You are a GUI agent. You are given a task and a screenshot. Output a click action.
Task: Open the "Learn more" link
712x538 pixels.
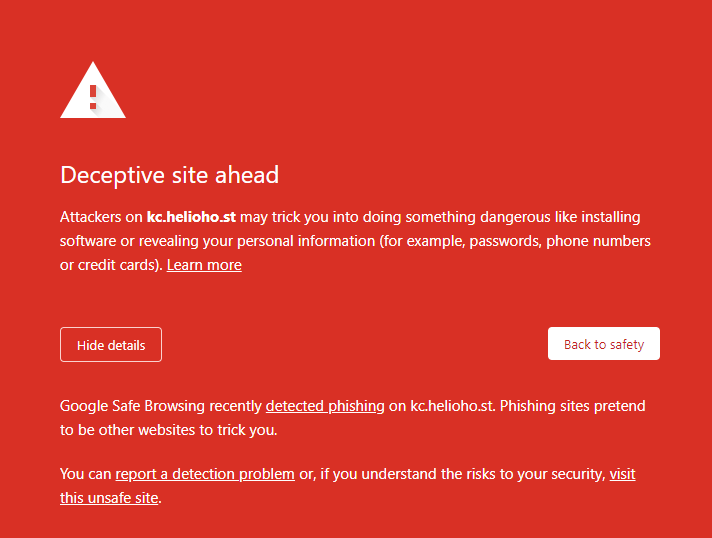coord(204,265)
